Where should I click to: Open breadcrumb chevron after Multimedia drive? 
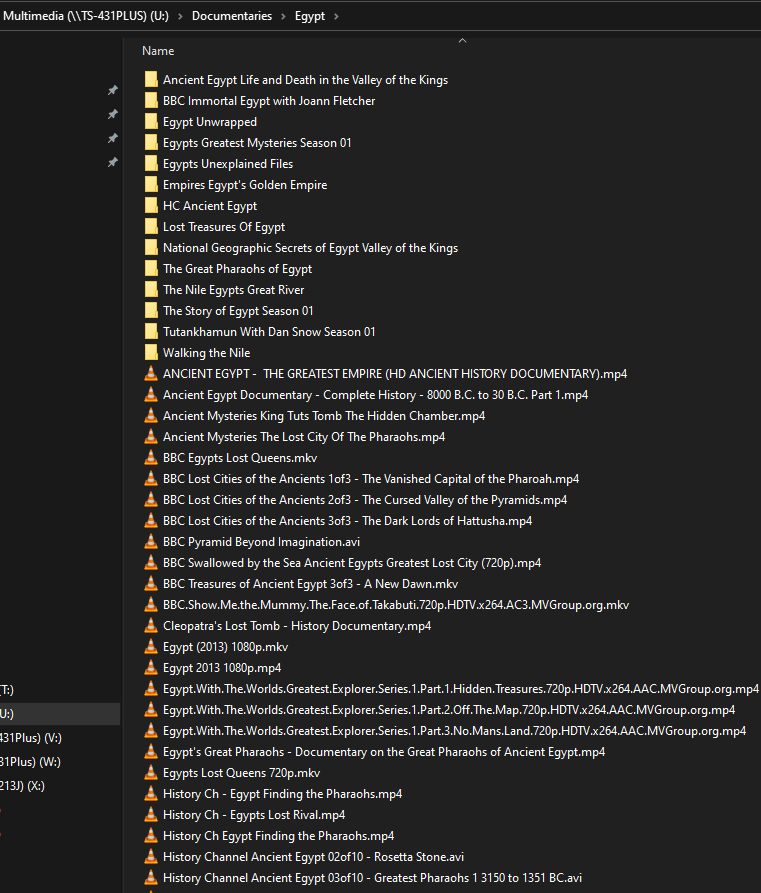[180, 17]
